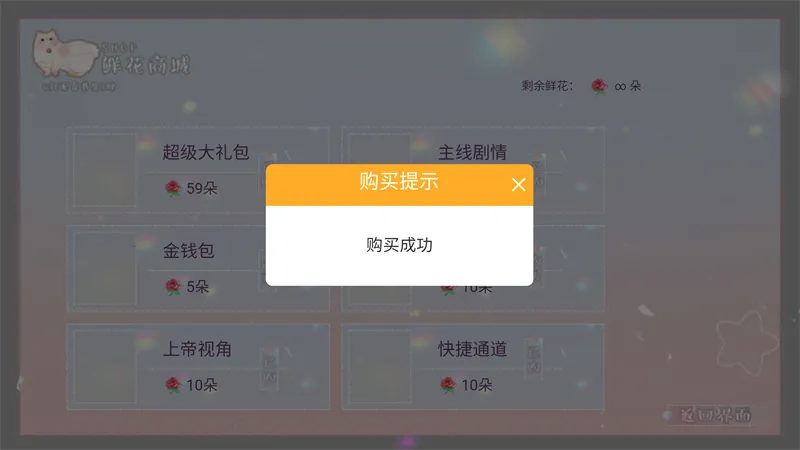This screenshot has width=800, height=450.
Task: Click the cat logo of 鲜花商城
Action: click(x=65, y=53)
